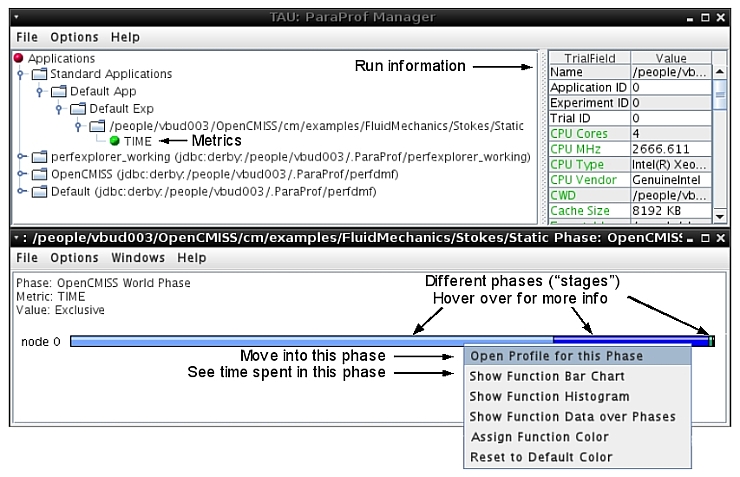
Task: Click the CPU Type value Intel(R) Xeo...
Action: click(671, 165)
